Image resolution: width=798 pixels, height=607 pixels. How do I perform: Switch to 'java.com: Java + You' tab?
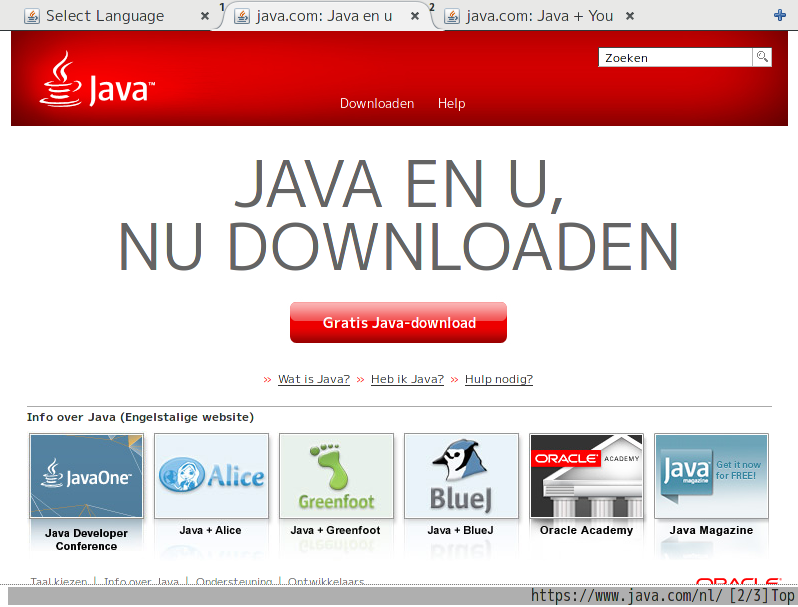point(539,16)
